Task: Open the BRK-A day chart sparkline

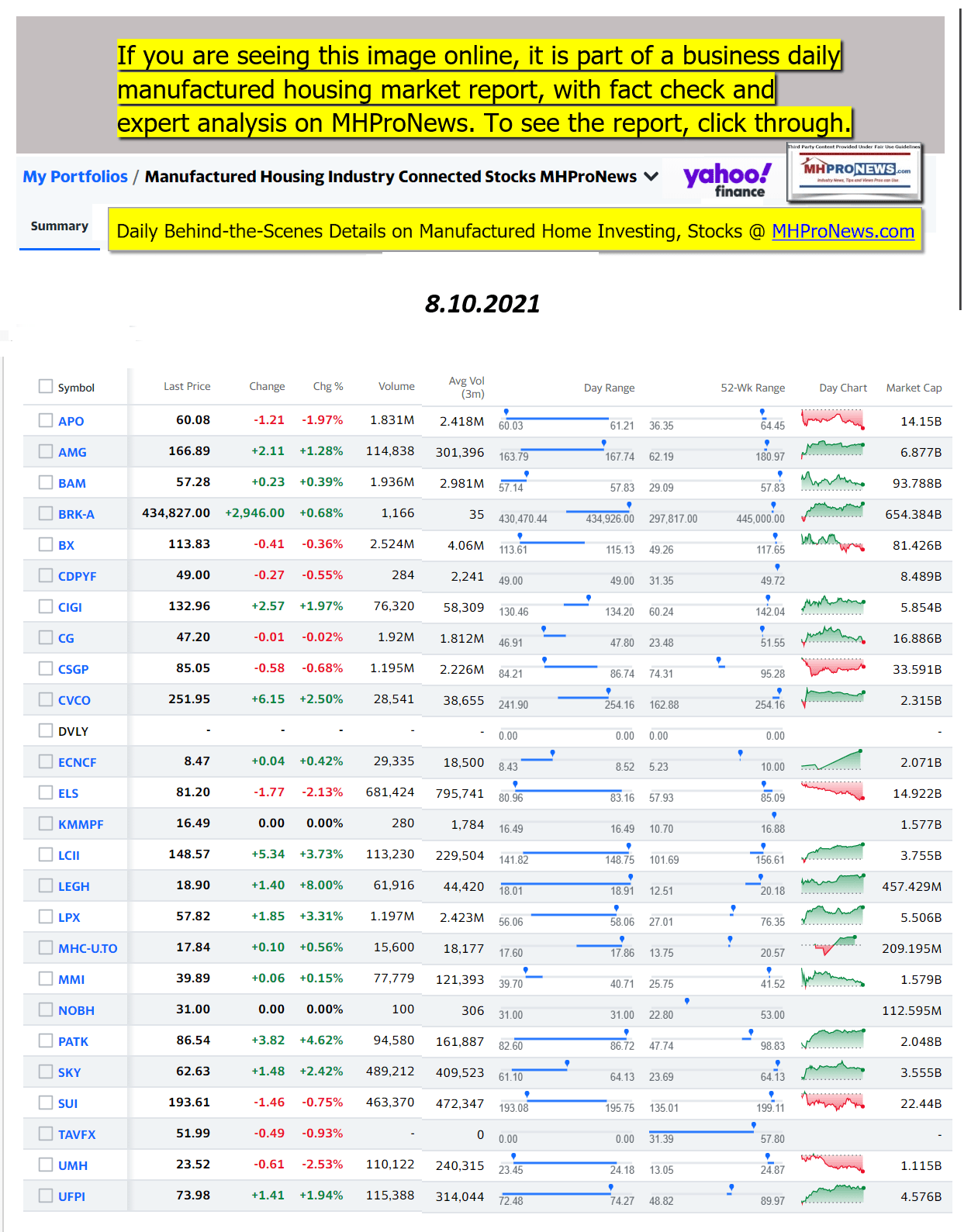Action: coord(833,512)
